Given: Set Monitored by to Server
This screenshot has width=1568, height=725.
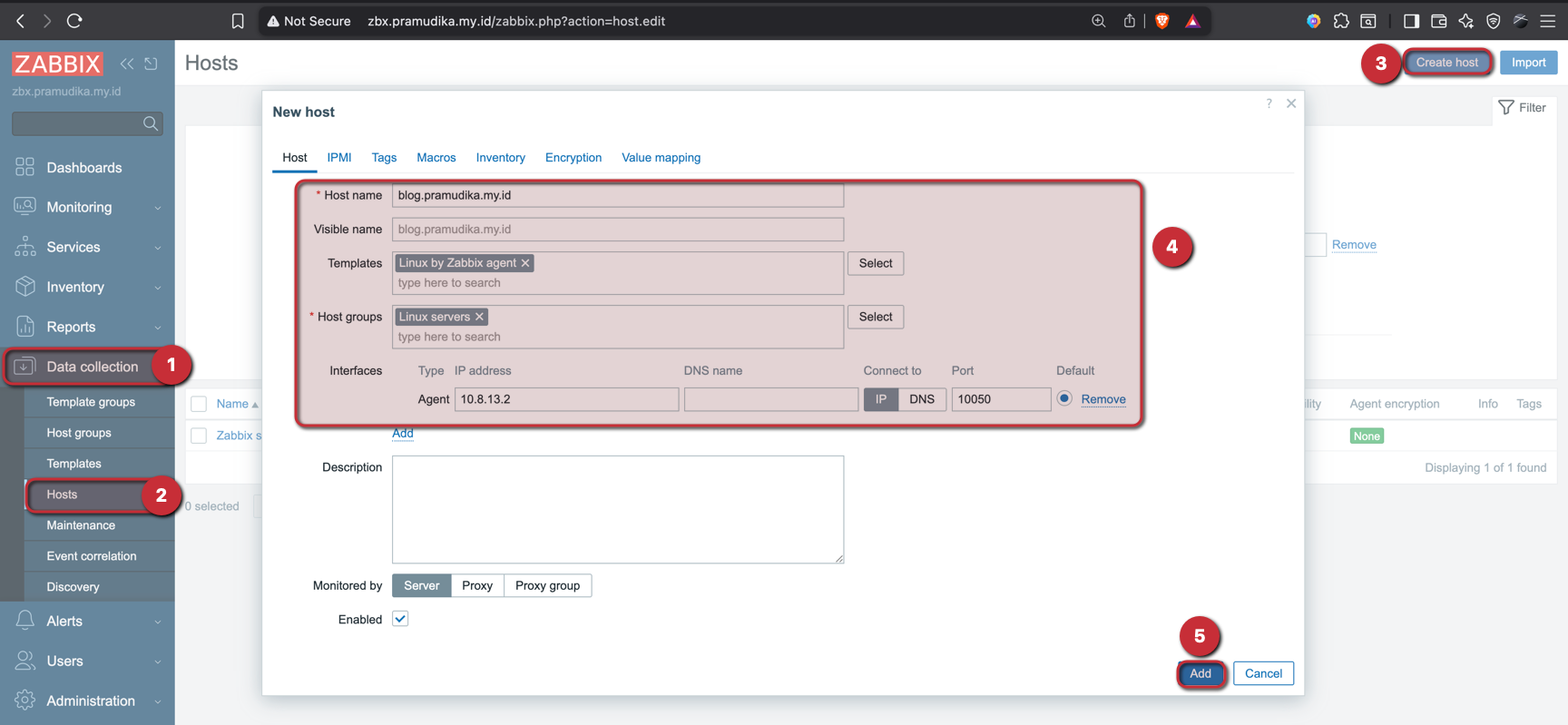Looking at the screenshot, I should click(422, 585).
